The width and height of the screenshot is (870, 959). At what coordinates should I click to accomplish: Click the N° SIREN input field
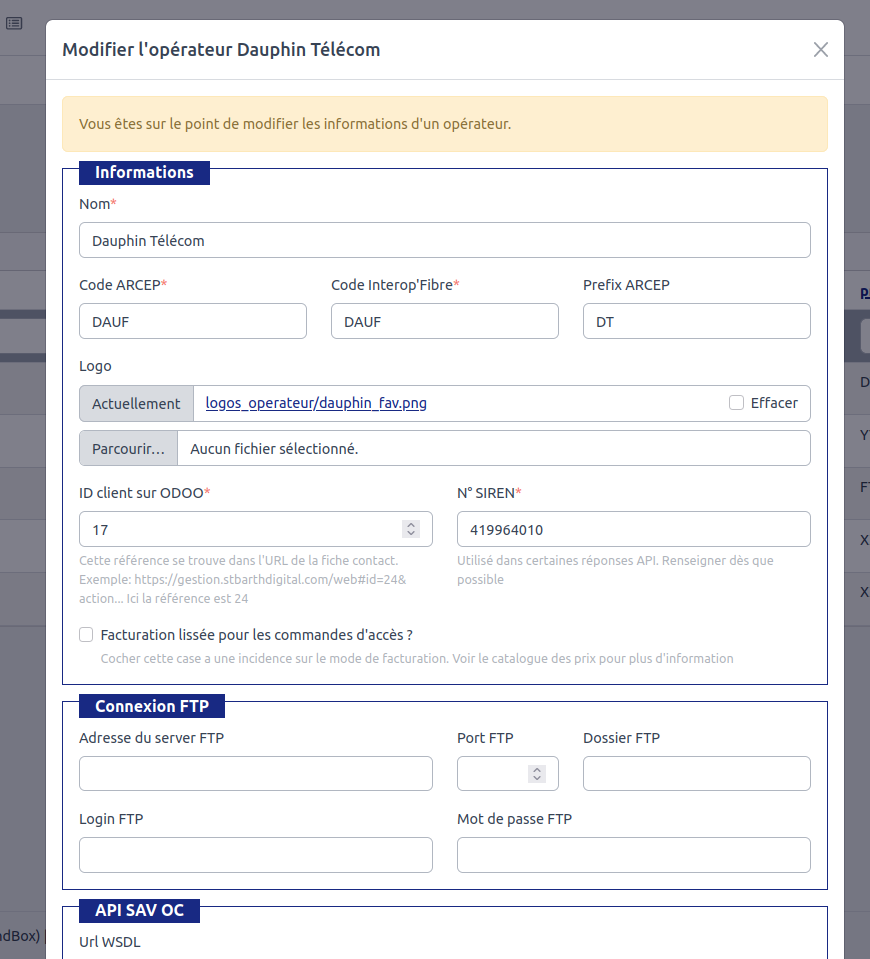[633, 529]
